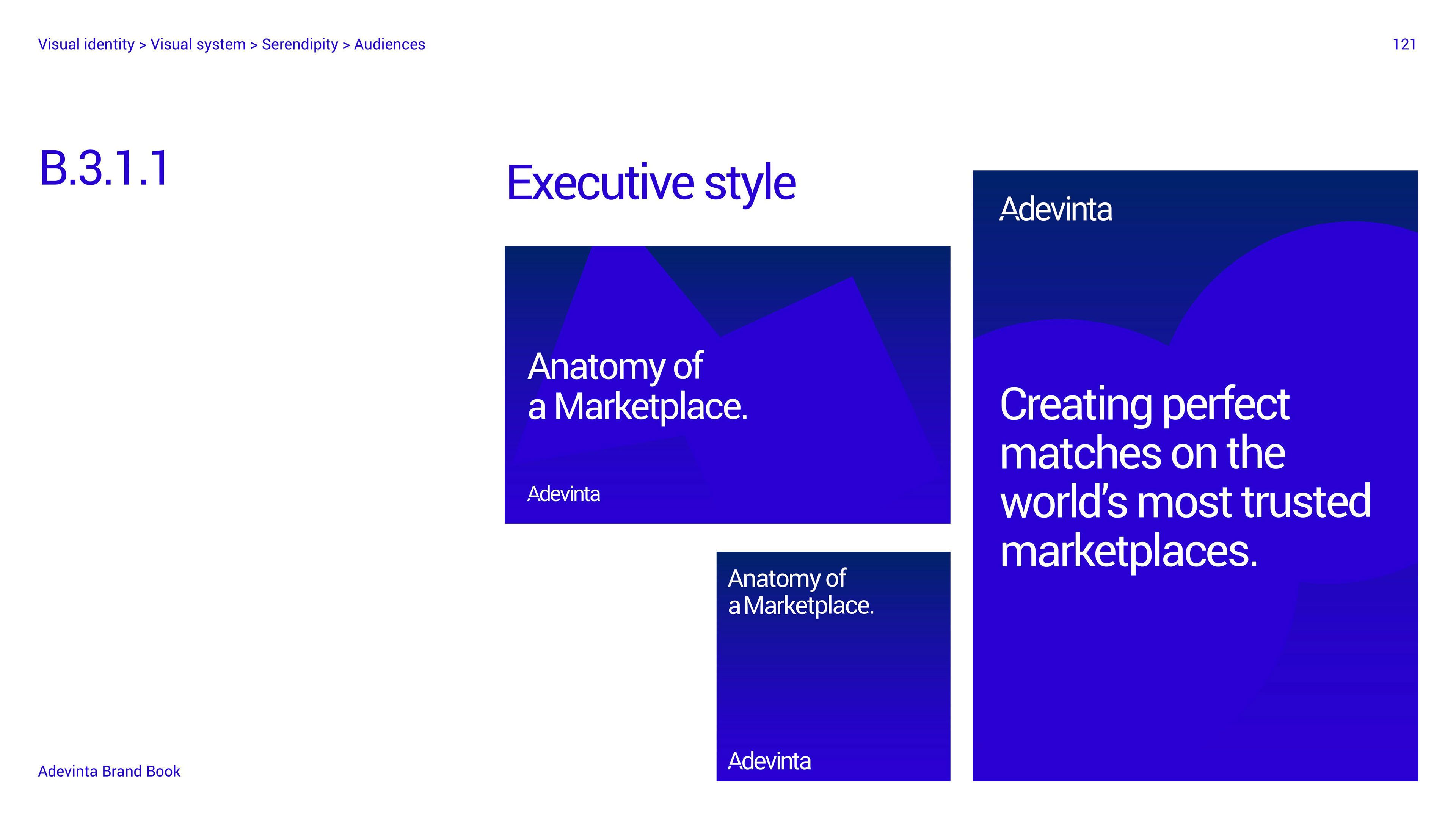Click the gradient area of the small card
The width and height of the screenshot is (1456, 819).
[833, 684]
